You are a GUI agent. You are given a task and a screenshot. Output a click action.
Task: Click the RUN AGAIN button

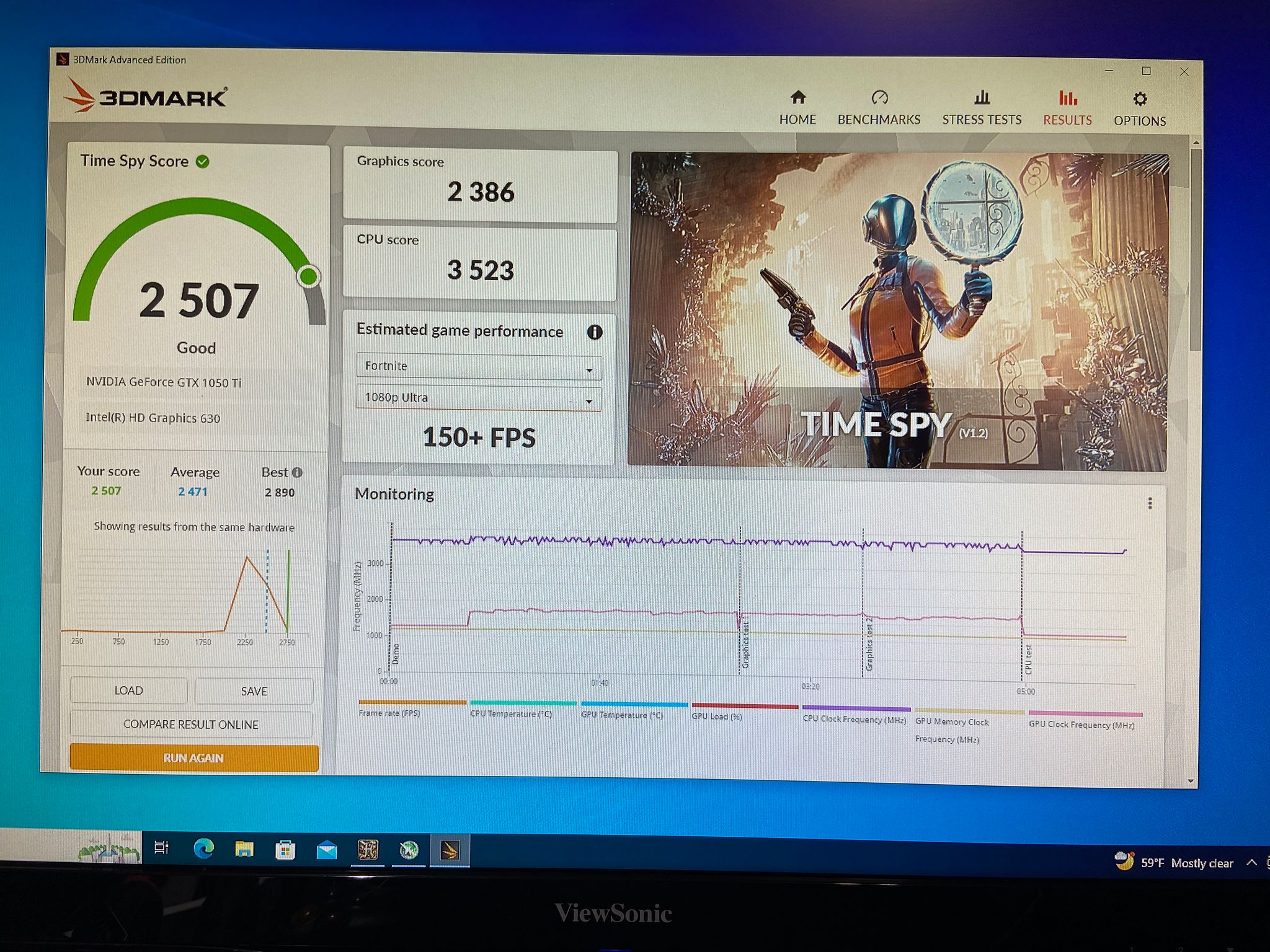click(x=193, y=758)
